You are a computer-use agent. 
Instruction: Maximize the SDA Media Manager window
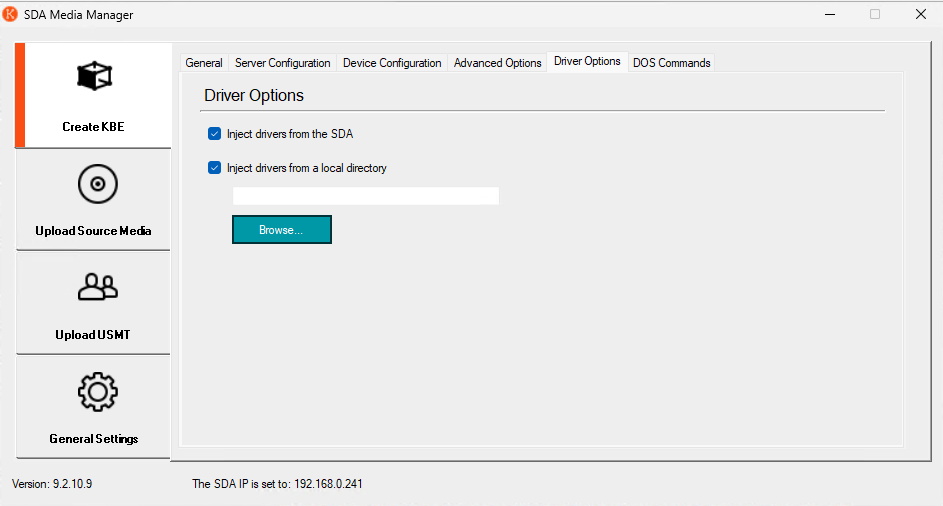(875, 15)
